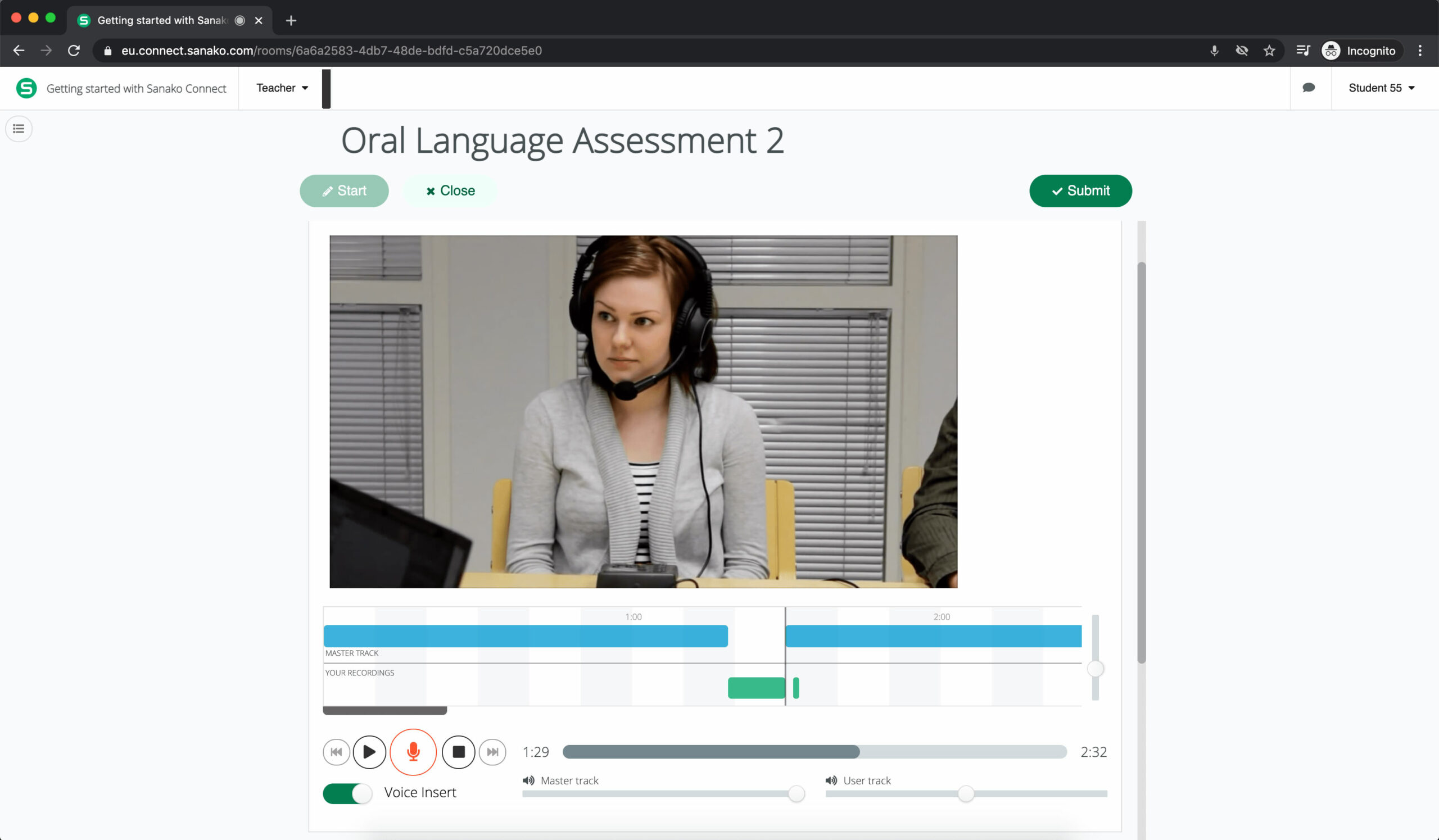Click the current time 1:29 label
This screenshot has height=840, width=1439.
pyautogui.click(x=536, y=752)
